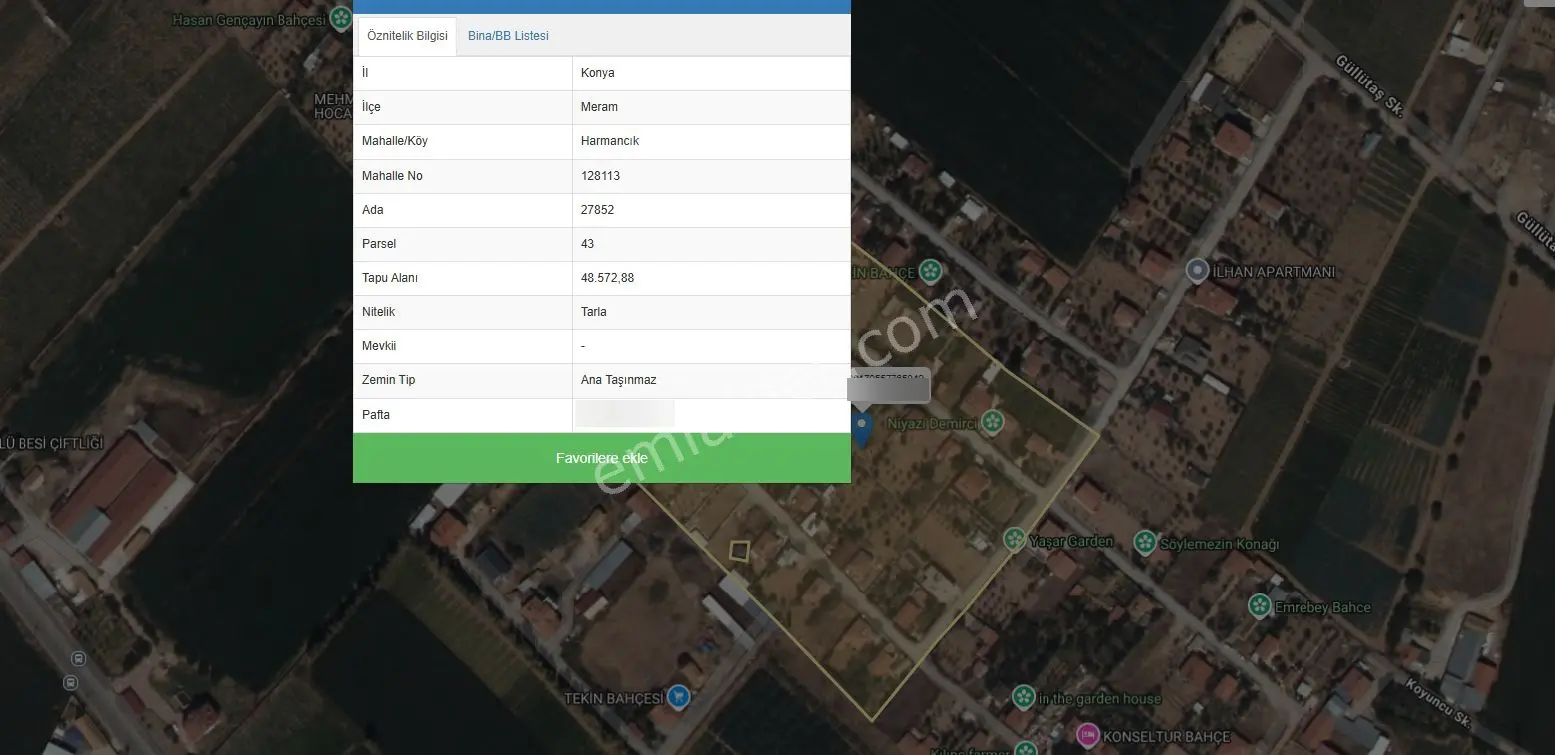Select the pink KONSELTUR BAHÇE marker
The image size is (1555, 755).
click(1088, 736)
